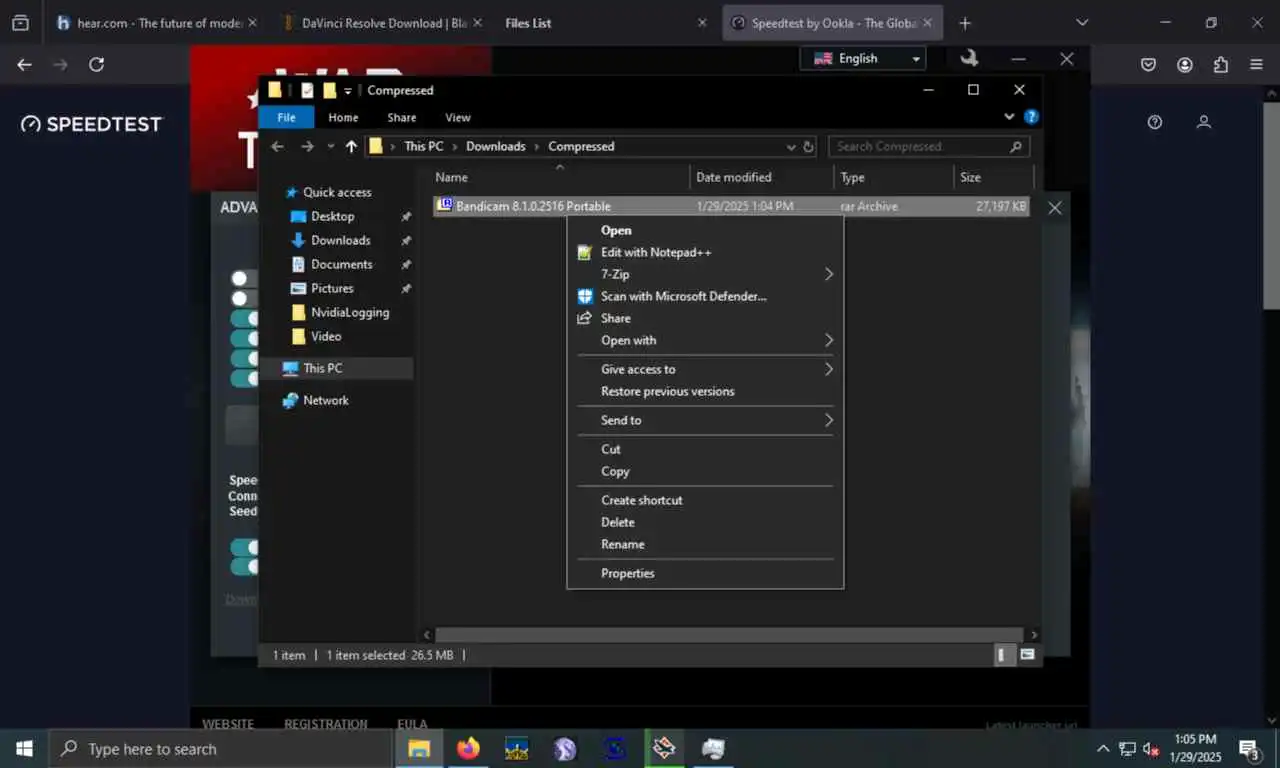Open the Pocket save icon in Firefox toolbar
This screenshot has width=1280, height=768.
coord(1149,64)
